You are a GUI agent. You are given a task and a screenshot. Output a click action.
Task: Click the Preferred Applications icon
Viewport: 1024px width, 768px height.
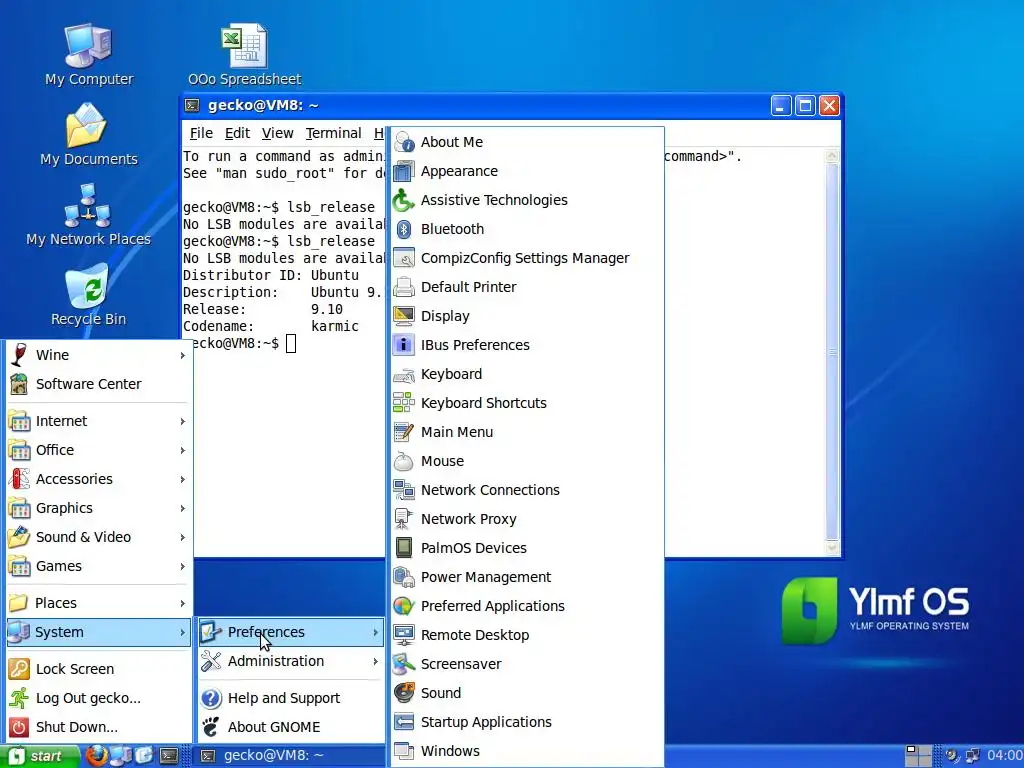click(404, 606)
